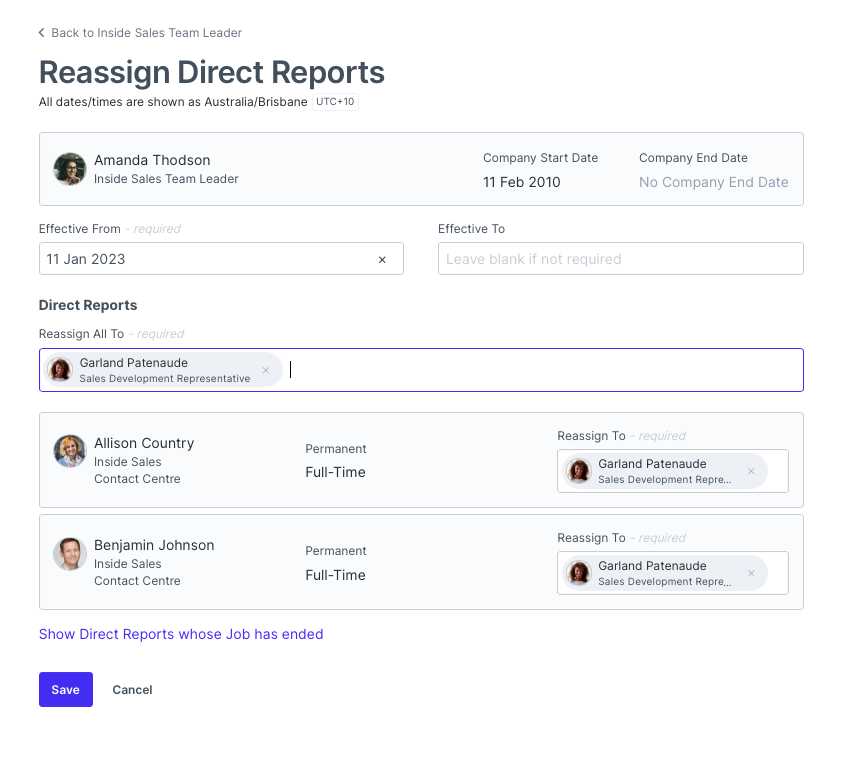Click Allison Country's avatar image
Screen dimensions: 860x757
(69, 451)
